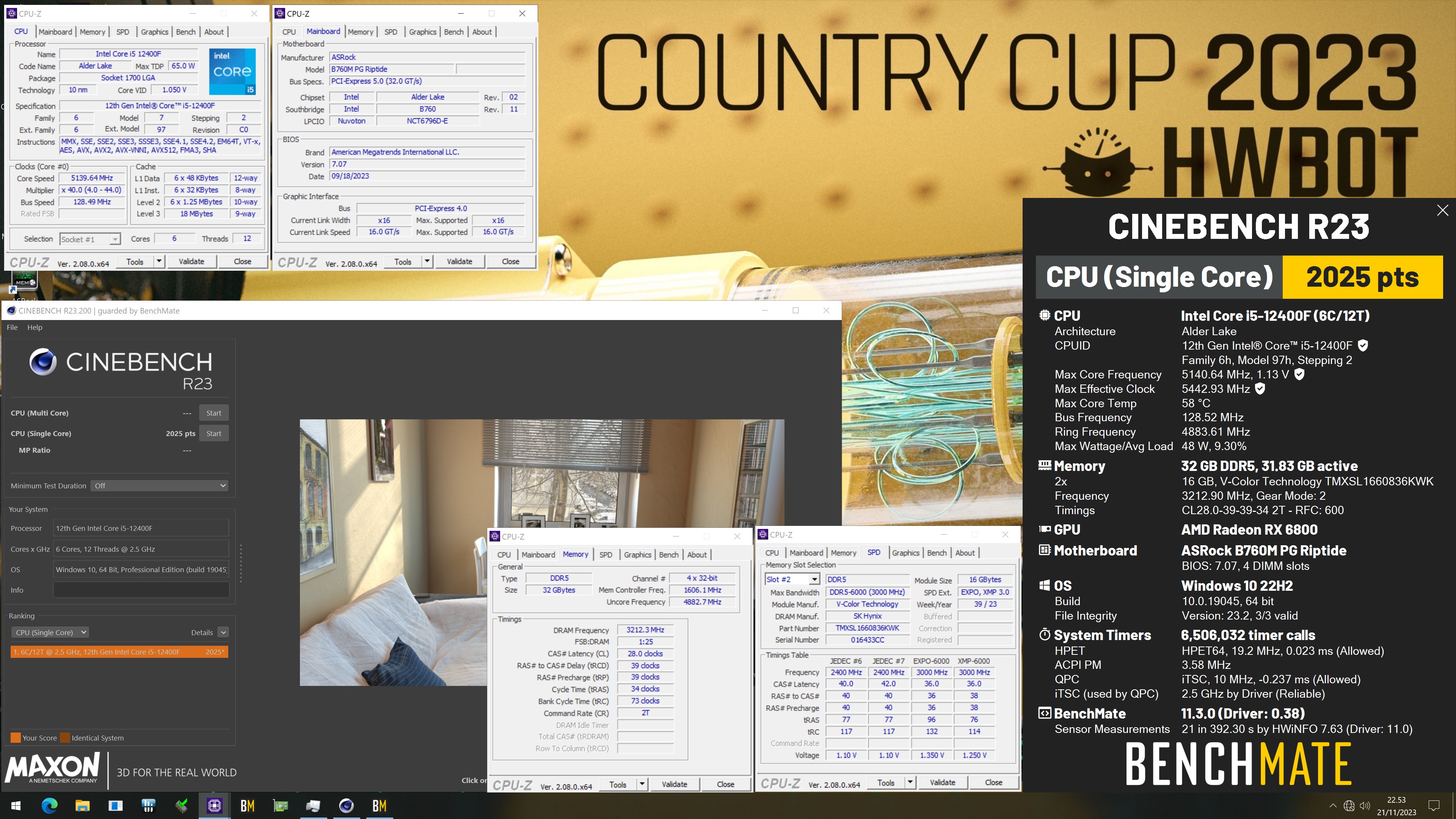Click the CAS# Latency 28.0 clocks value
Viewport: 1456px width, 819px height.
pyautogui.click(x=645, y=653)
